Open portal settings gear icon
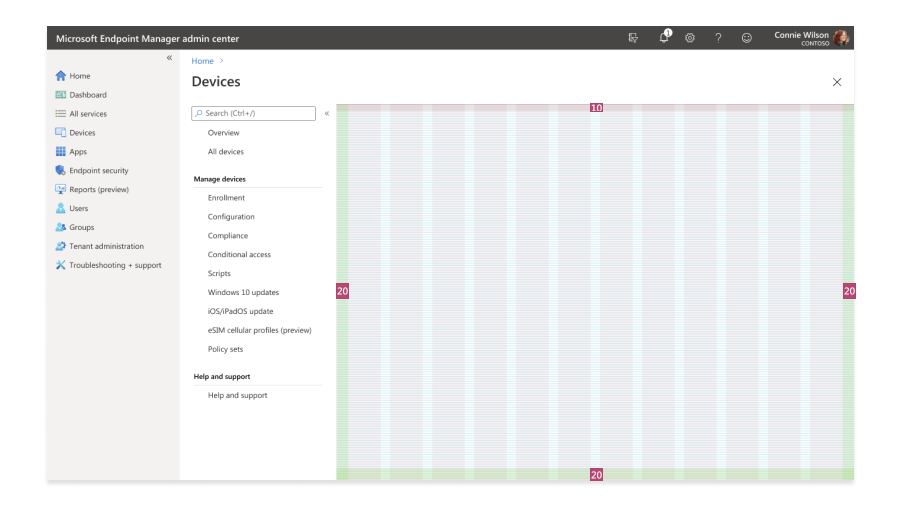Screen dimensions: 908x507 point(690,39)
